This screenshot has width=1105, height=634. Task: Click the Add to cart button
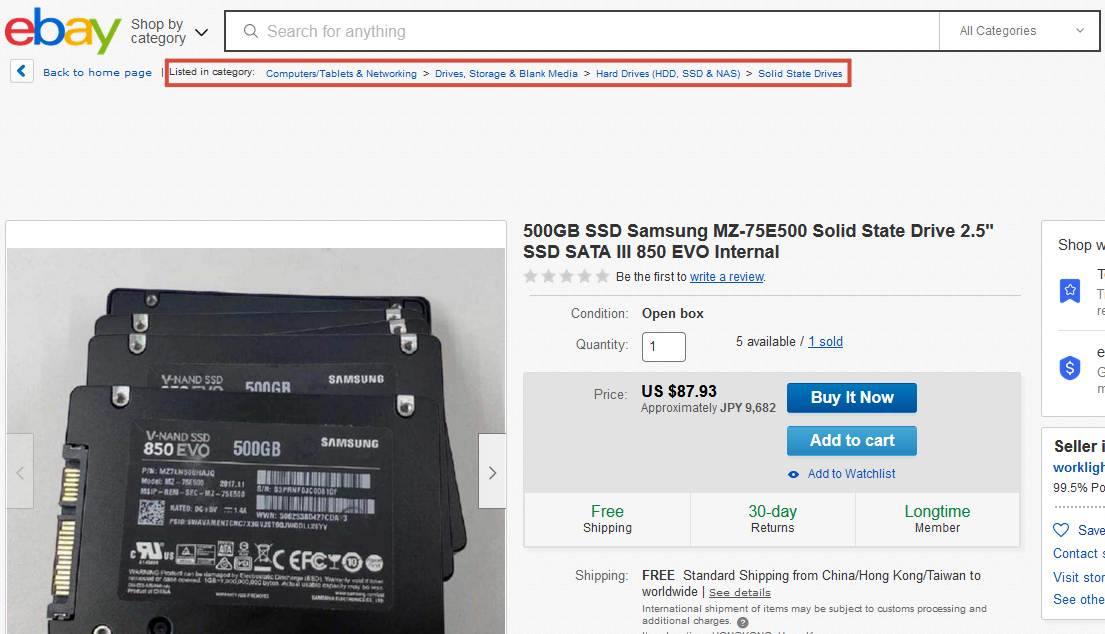coord(851,440)
